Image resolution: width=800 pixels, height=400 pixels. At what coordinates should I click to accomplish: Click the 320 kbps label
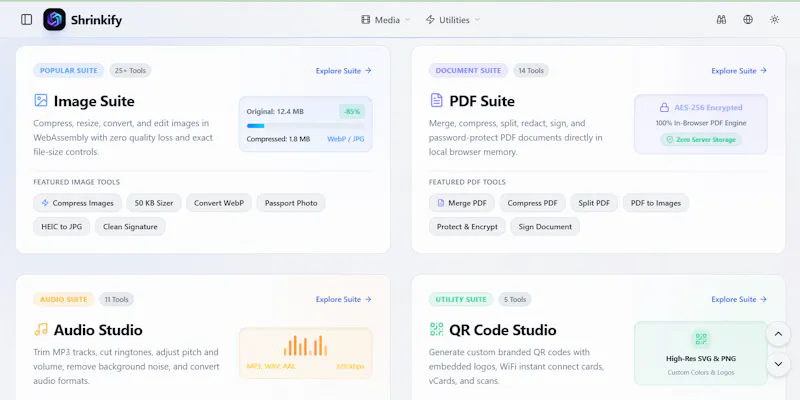coord(350,366)
